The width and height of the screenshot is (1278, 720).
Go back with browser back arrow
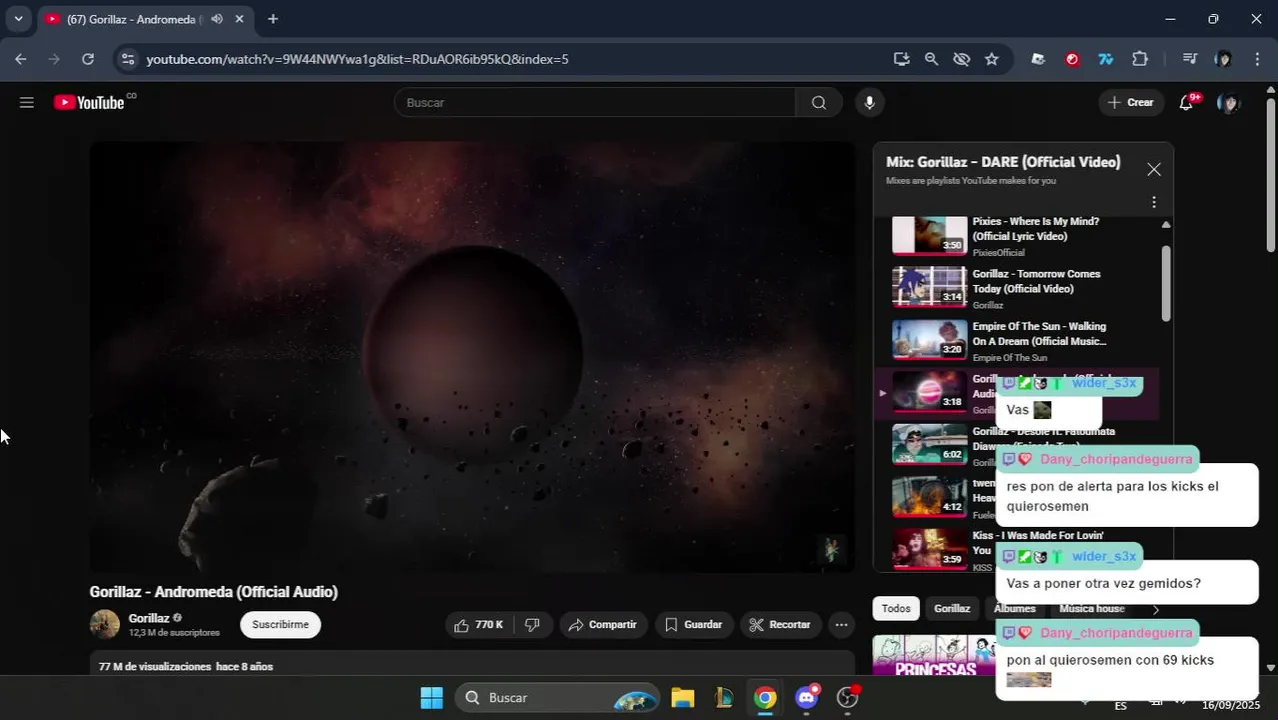tap(21, 59)
